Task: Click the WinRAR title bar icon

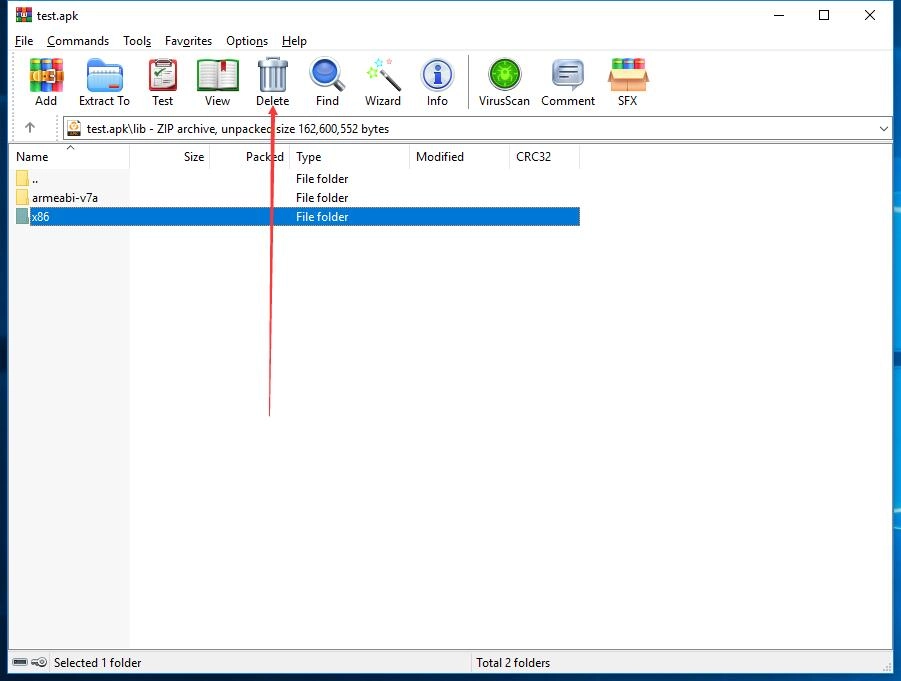Action: (24, 15)
